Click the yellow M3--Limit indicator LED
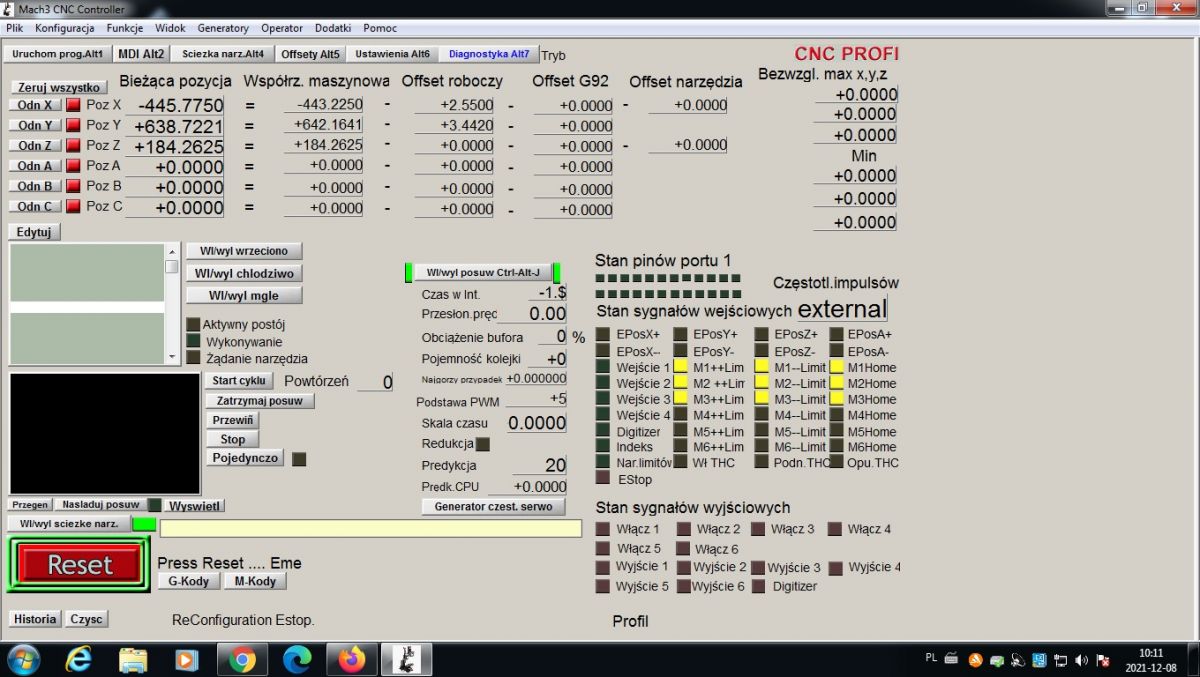Image resolution: width=1200 pixels, height=677 pixels. click(x=761, y=399)
